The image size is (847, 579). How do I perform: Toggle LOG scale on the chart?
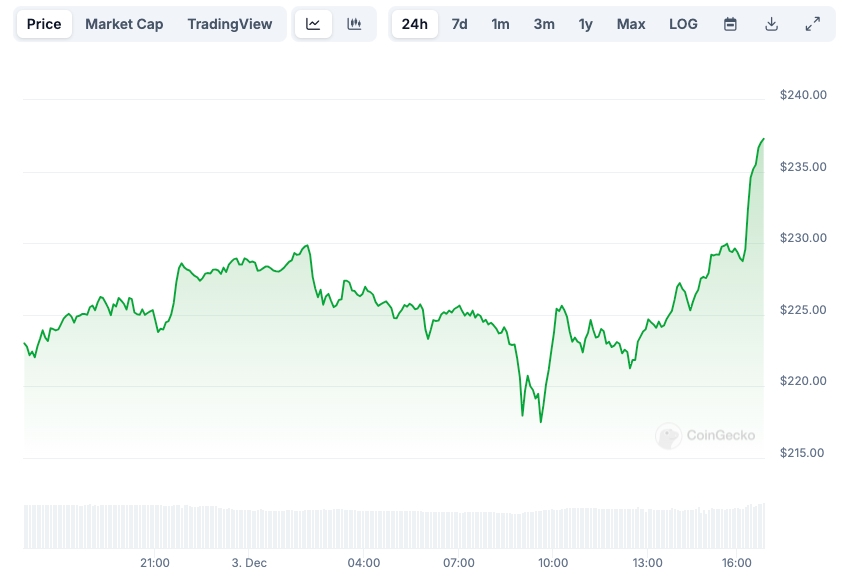(x=683, y=24)
